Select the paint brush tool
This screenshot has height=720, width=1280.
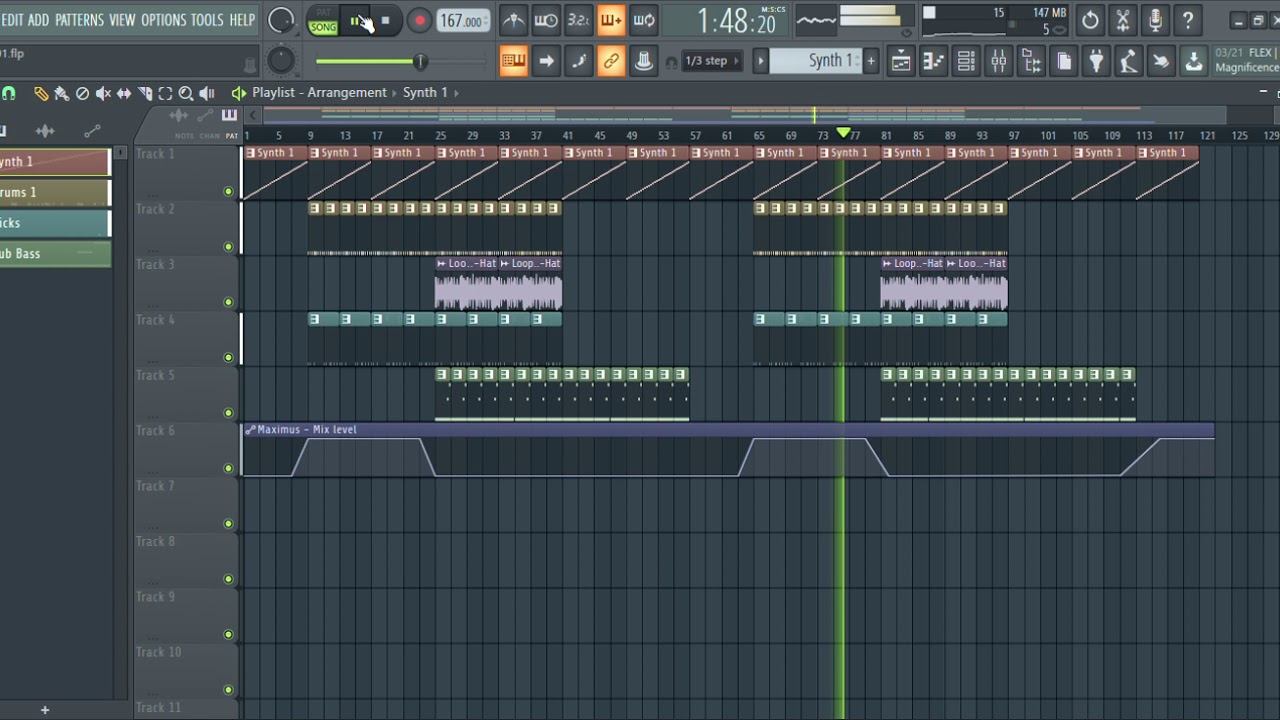tap(61, 93)
